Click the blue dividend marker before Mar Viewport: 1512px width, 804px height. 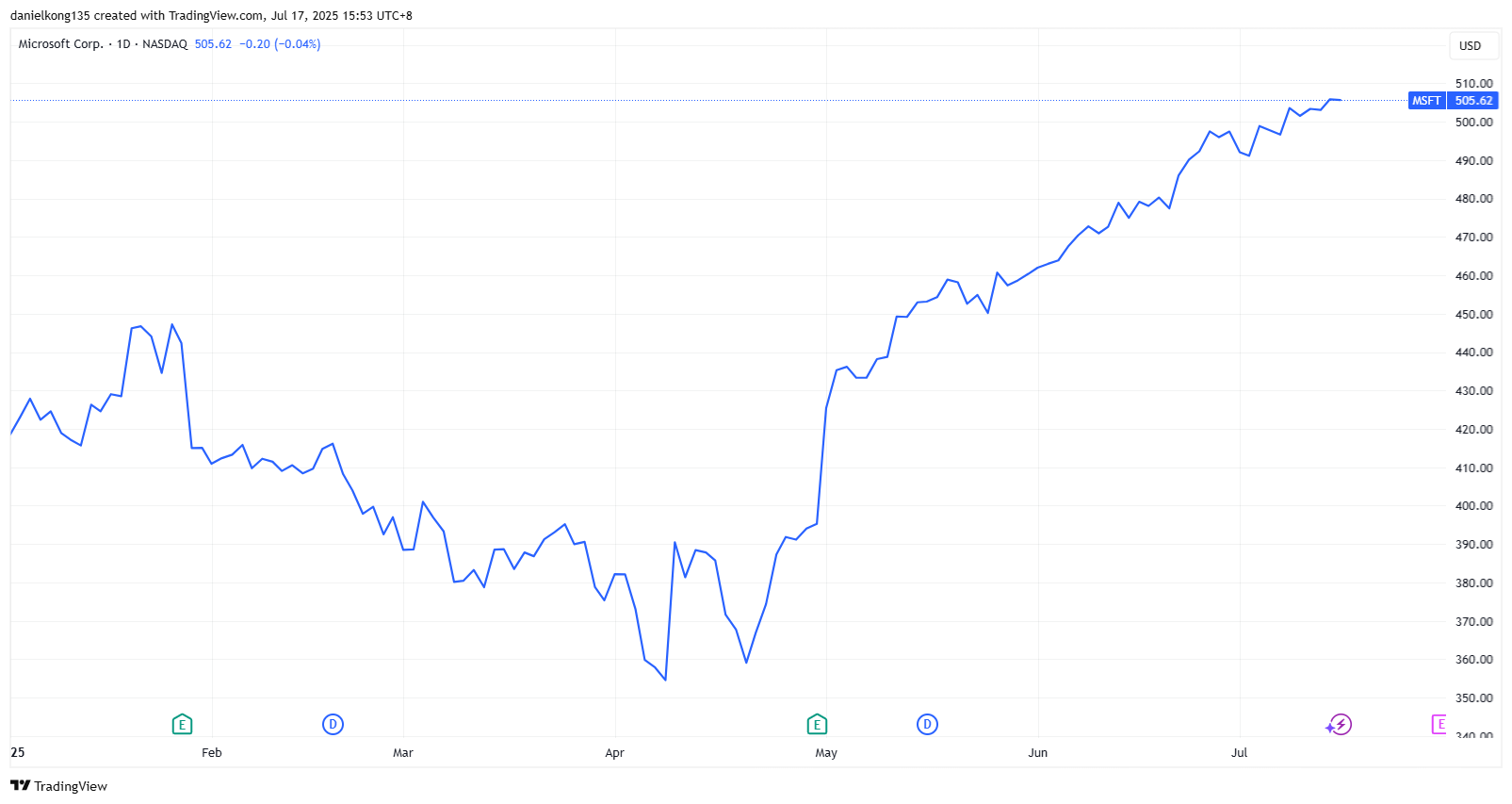click(x=333, y=724)
